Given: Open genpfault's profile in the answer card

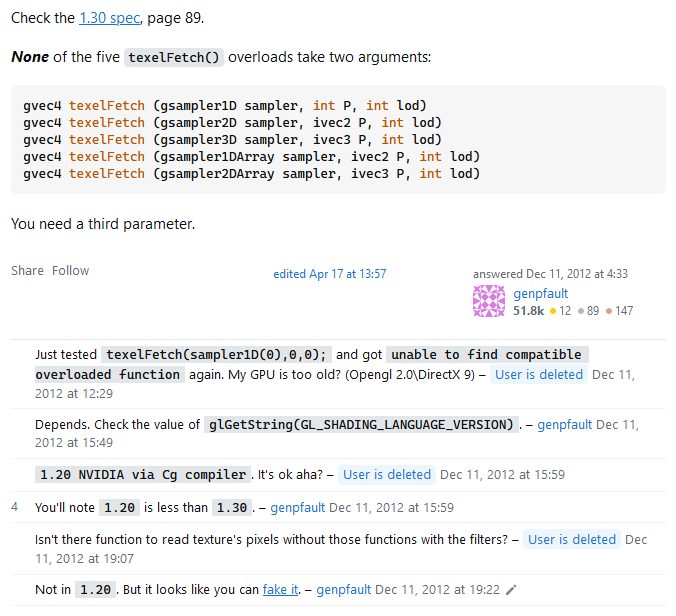Looking at the screenshot, I should tap(541, 294).
